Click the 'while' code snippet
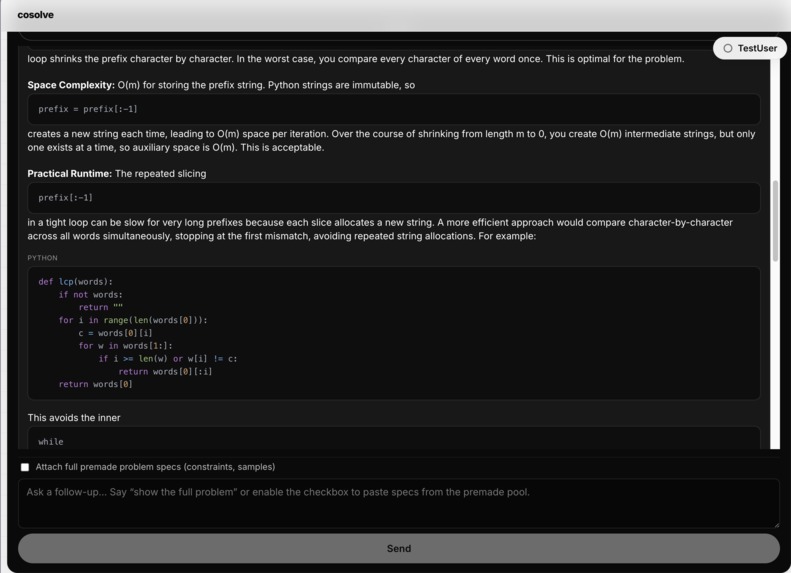Image resolution: width=791 pixels, height=573 pixels. point(51,442)
